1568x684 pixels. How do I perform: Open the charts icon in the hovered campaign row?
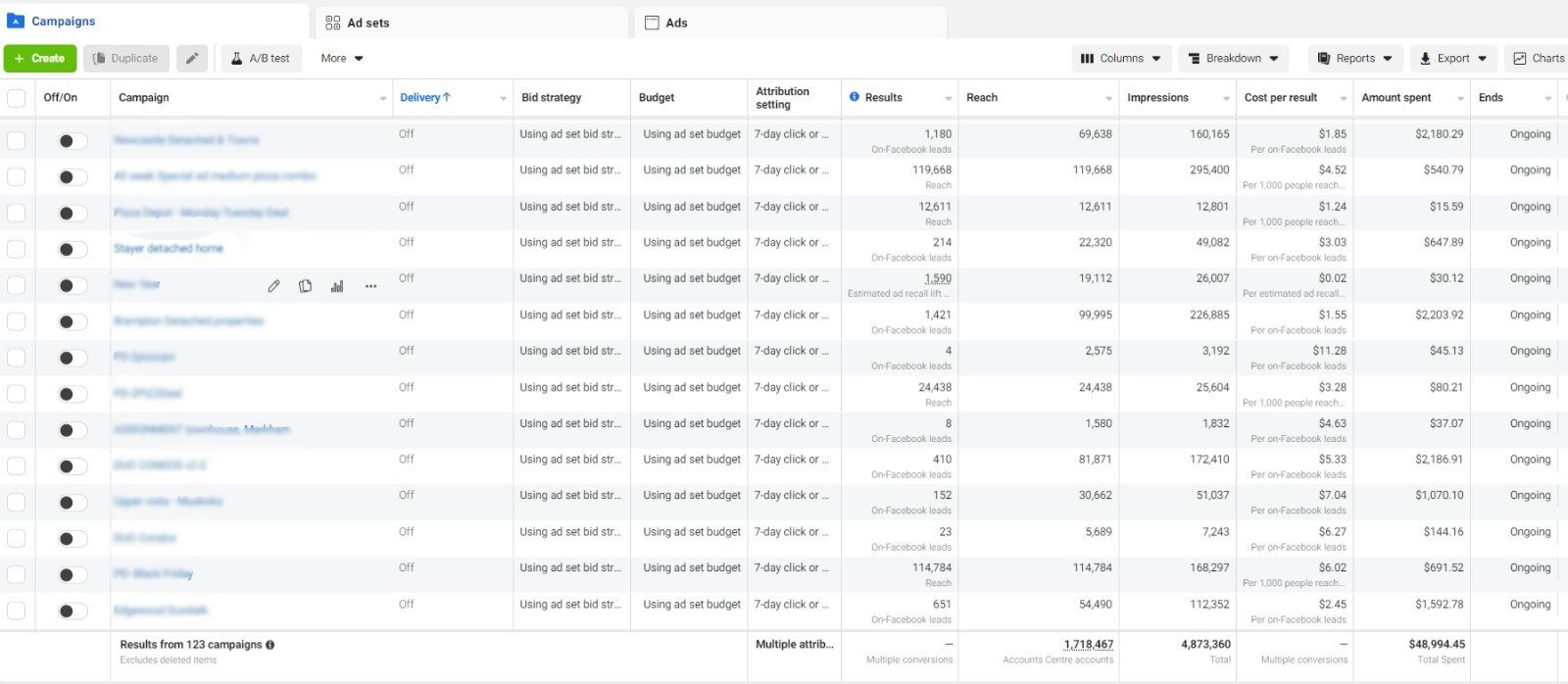click(337, 286)
